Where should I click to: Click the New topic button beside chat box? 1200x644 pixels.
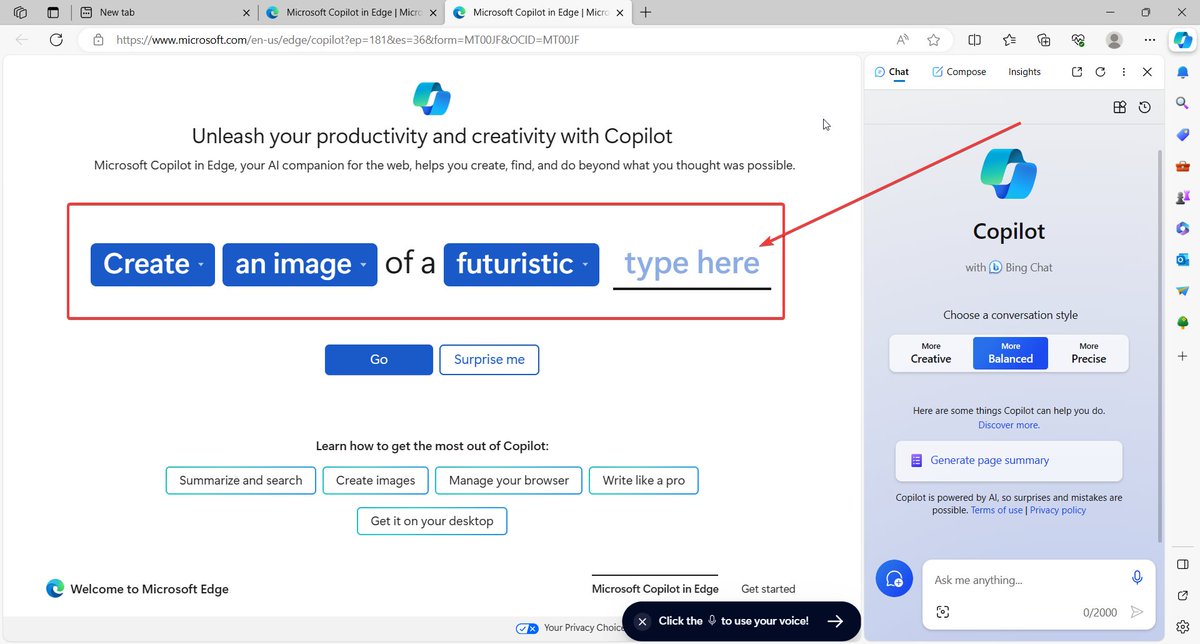(x=894, y=579)
